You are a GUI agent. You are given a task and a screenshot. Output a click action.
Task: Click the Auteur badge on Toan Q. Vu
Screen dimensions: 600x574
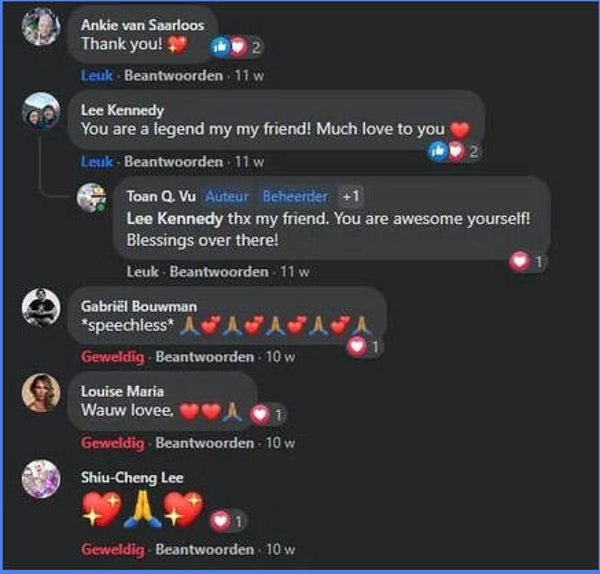click(x=227, y=196)
